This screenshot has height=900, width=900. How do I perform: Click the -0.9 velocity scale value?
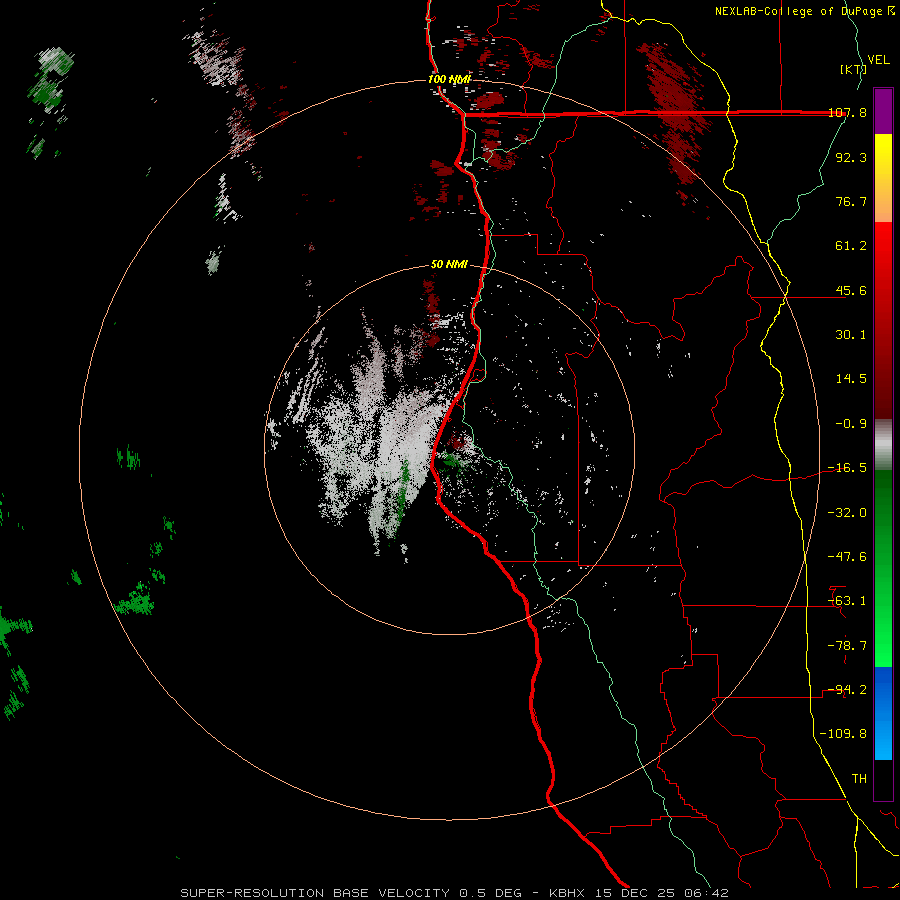click(851, 424)
